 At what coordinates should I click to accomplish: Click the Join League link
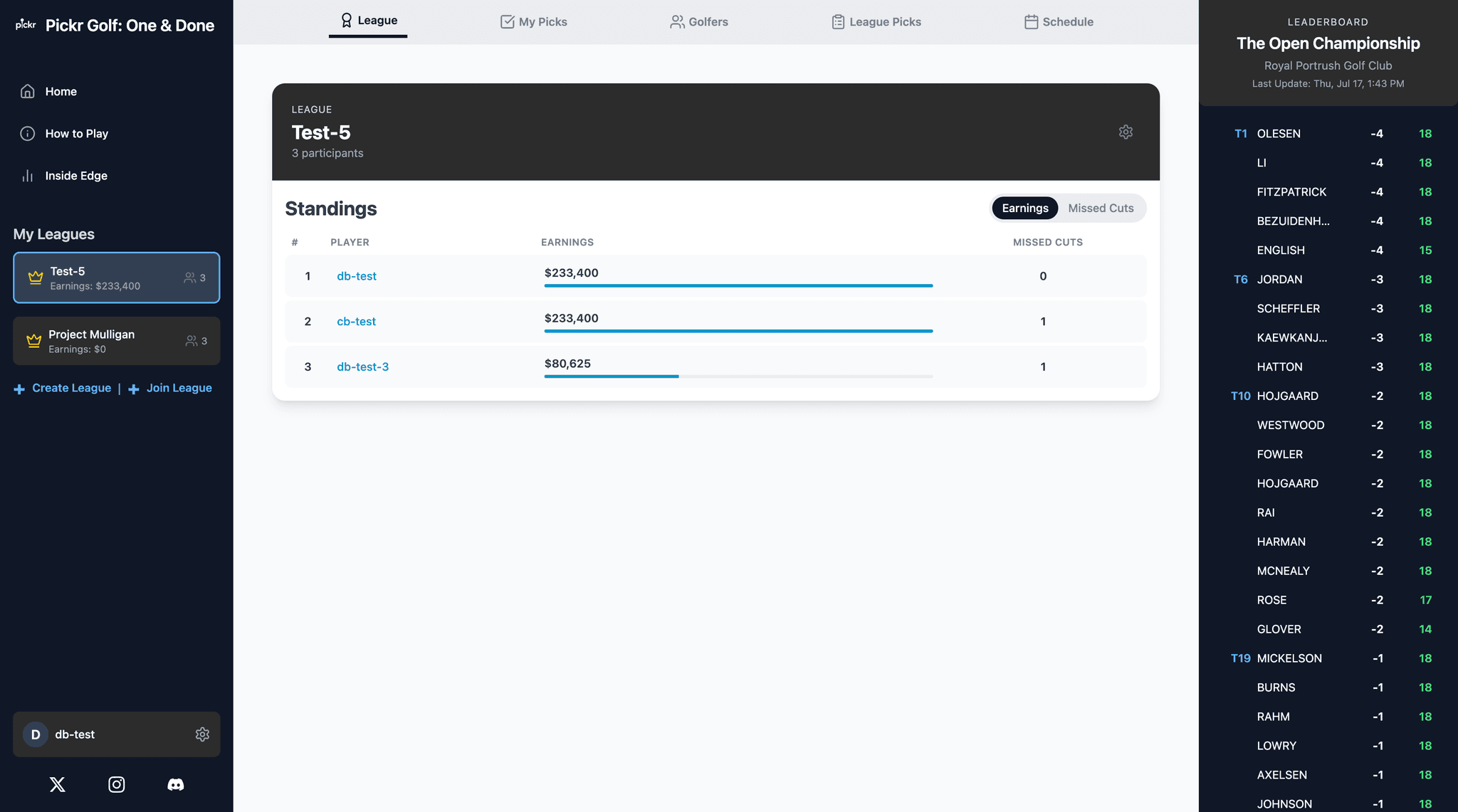(x=179, y=388)
